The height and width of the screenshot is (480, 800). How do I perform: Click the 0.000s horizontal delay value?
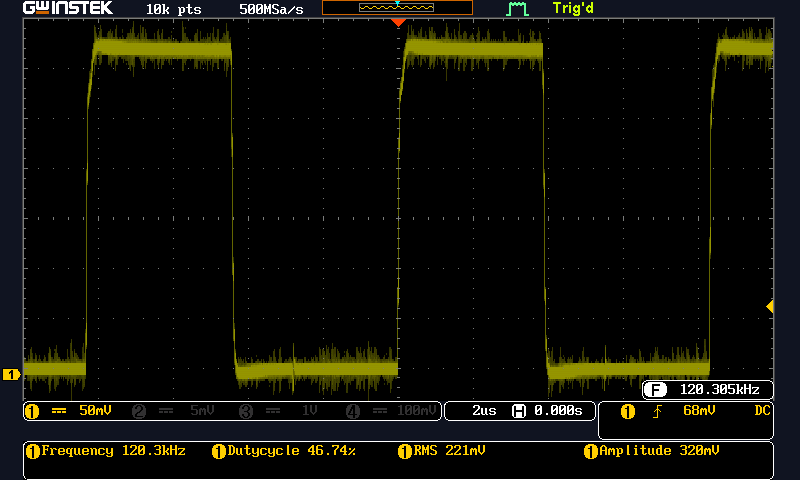(x=558, y=411)
